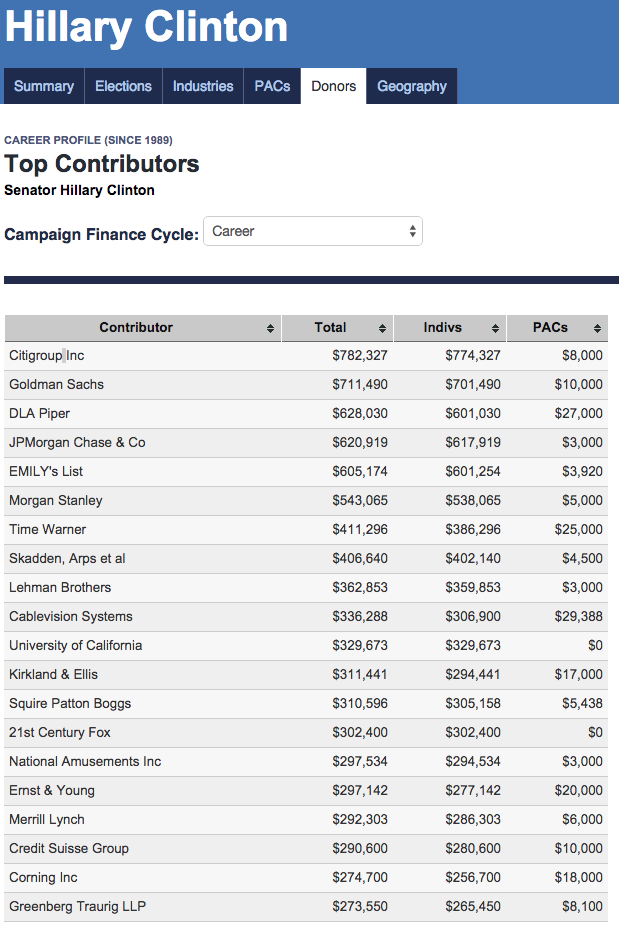This screenshot has height=933, width=619.
Task: Click the Donors tab
Action: coord(334,86)
